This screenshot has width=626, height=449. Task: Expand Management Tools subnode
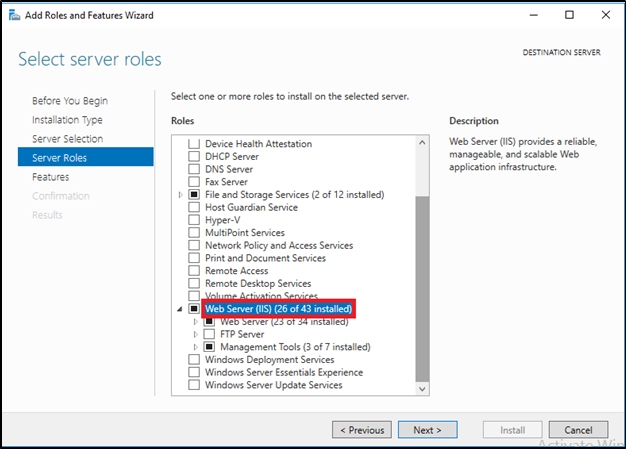point(196,347)
